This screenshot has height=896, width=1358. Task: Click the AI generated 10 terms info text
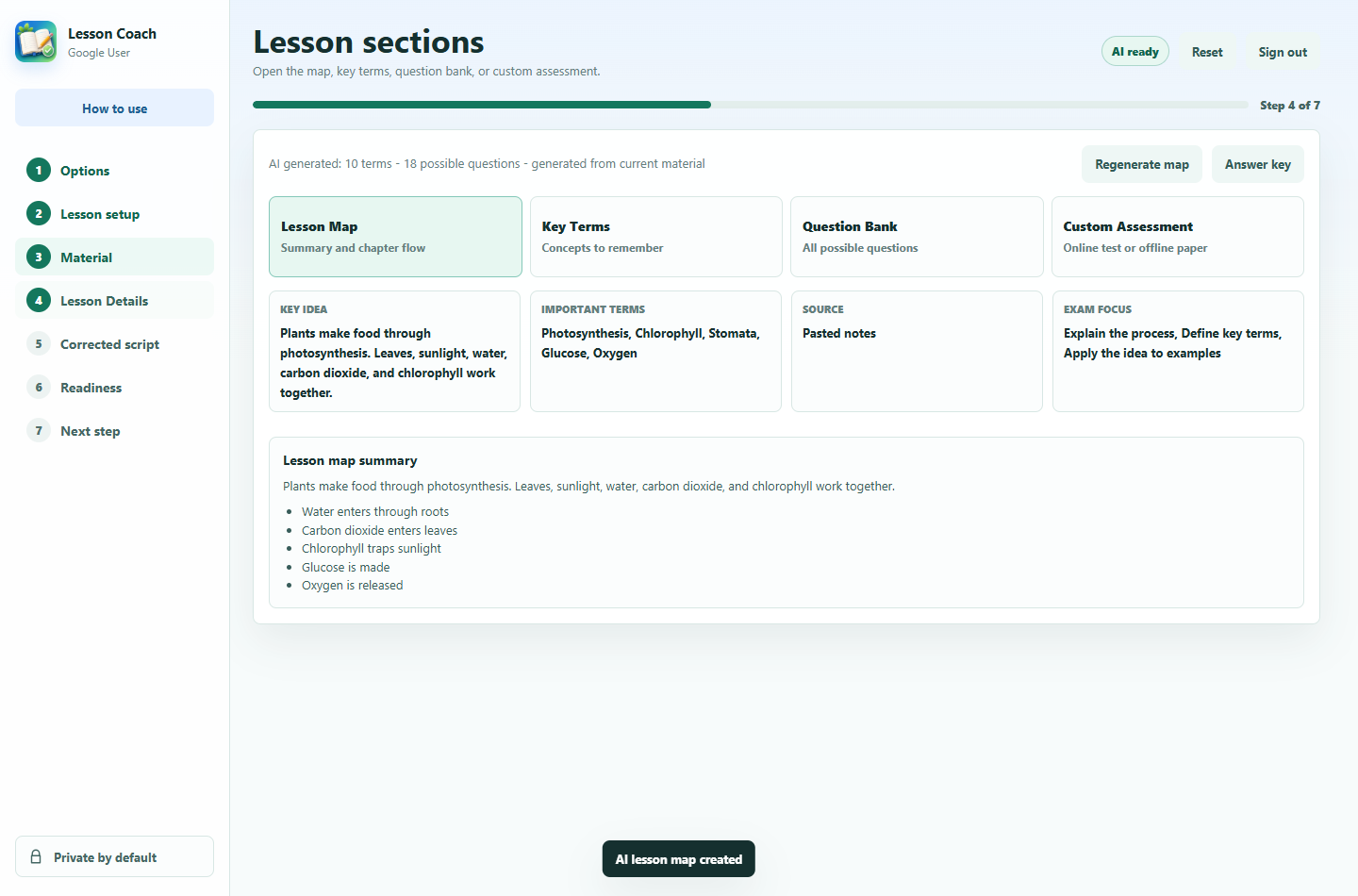(x=487, y=164)
